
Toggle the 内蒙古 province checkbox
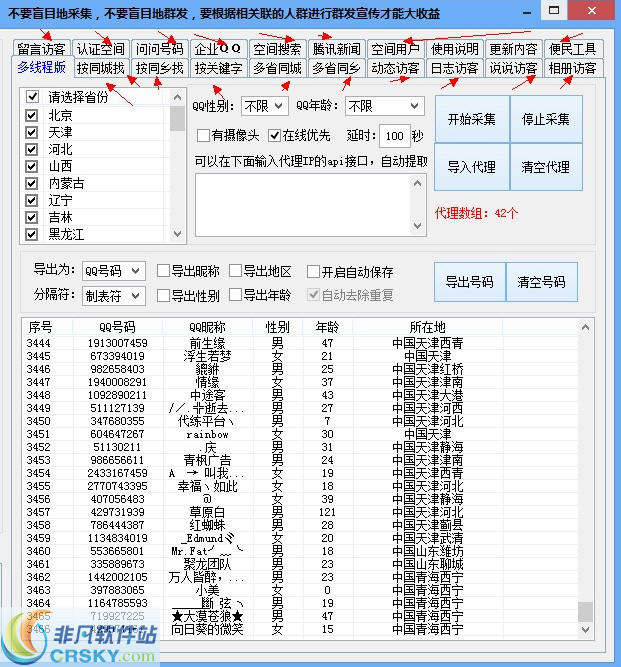[32, 183]
